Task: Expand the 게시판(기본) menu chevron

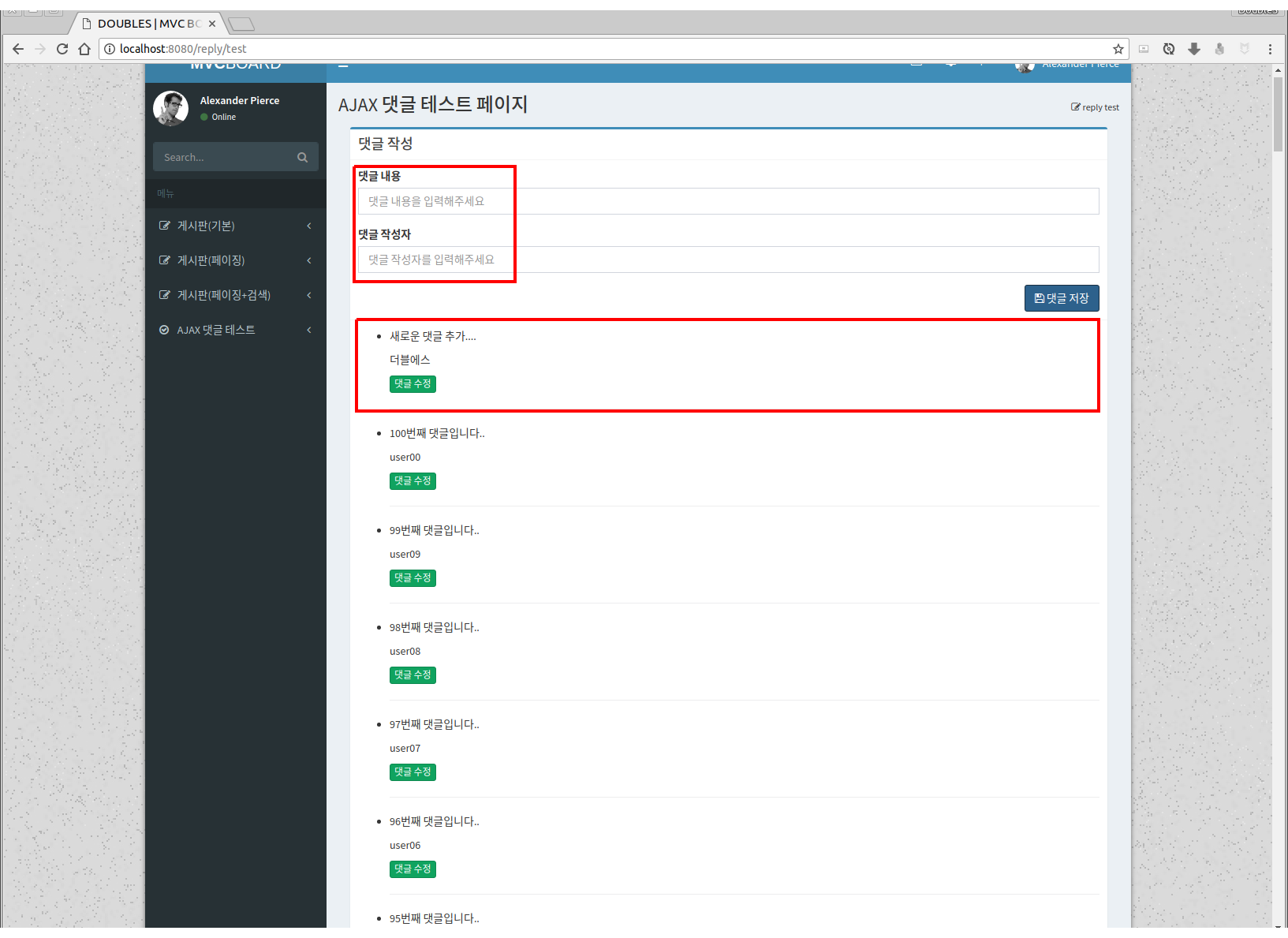Action: click(x=309, y=226)
